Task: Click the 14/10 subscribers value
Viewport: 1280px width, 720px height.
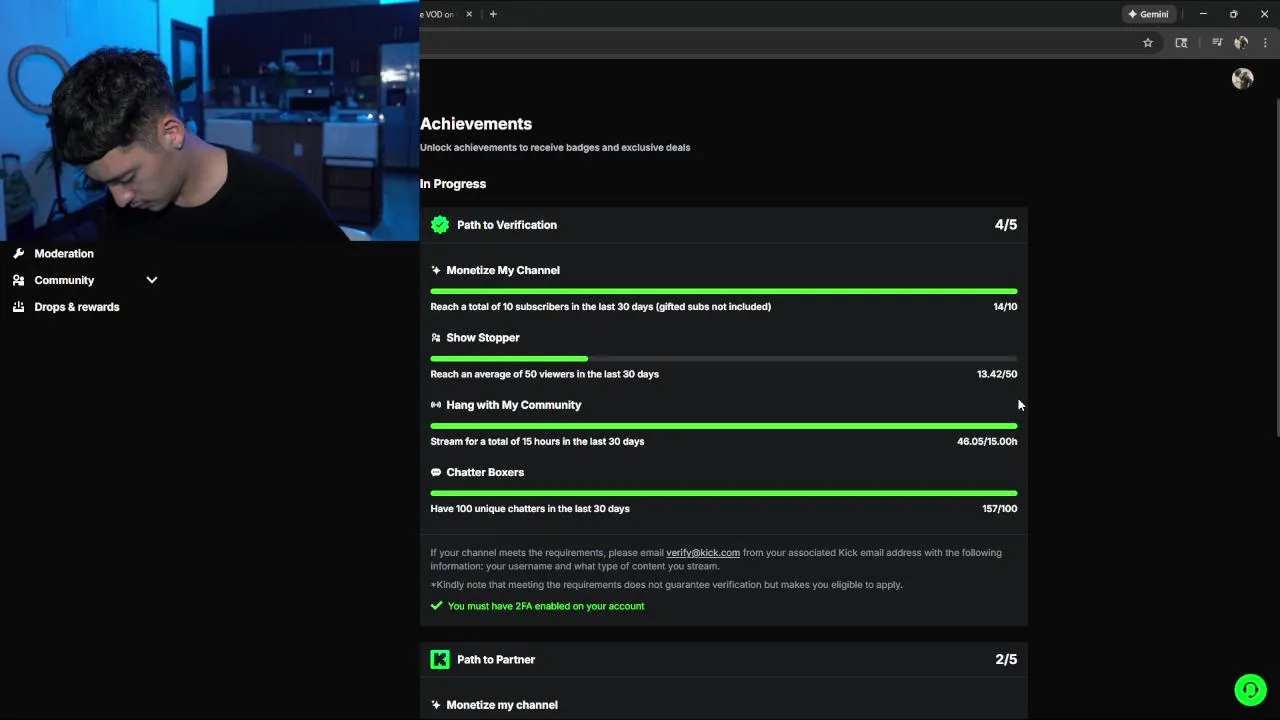Action: [1005, 307]
